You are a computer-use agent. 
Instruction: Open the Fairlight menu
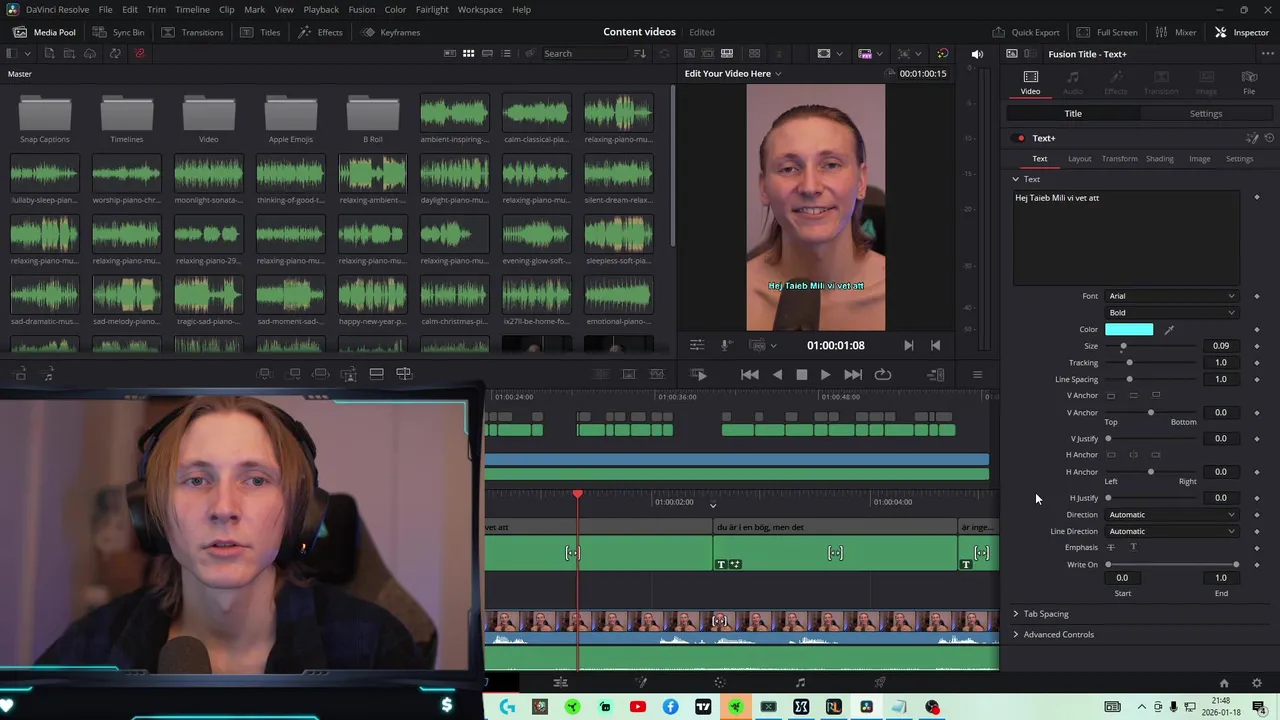click(x=432, y=9)
